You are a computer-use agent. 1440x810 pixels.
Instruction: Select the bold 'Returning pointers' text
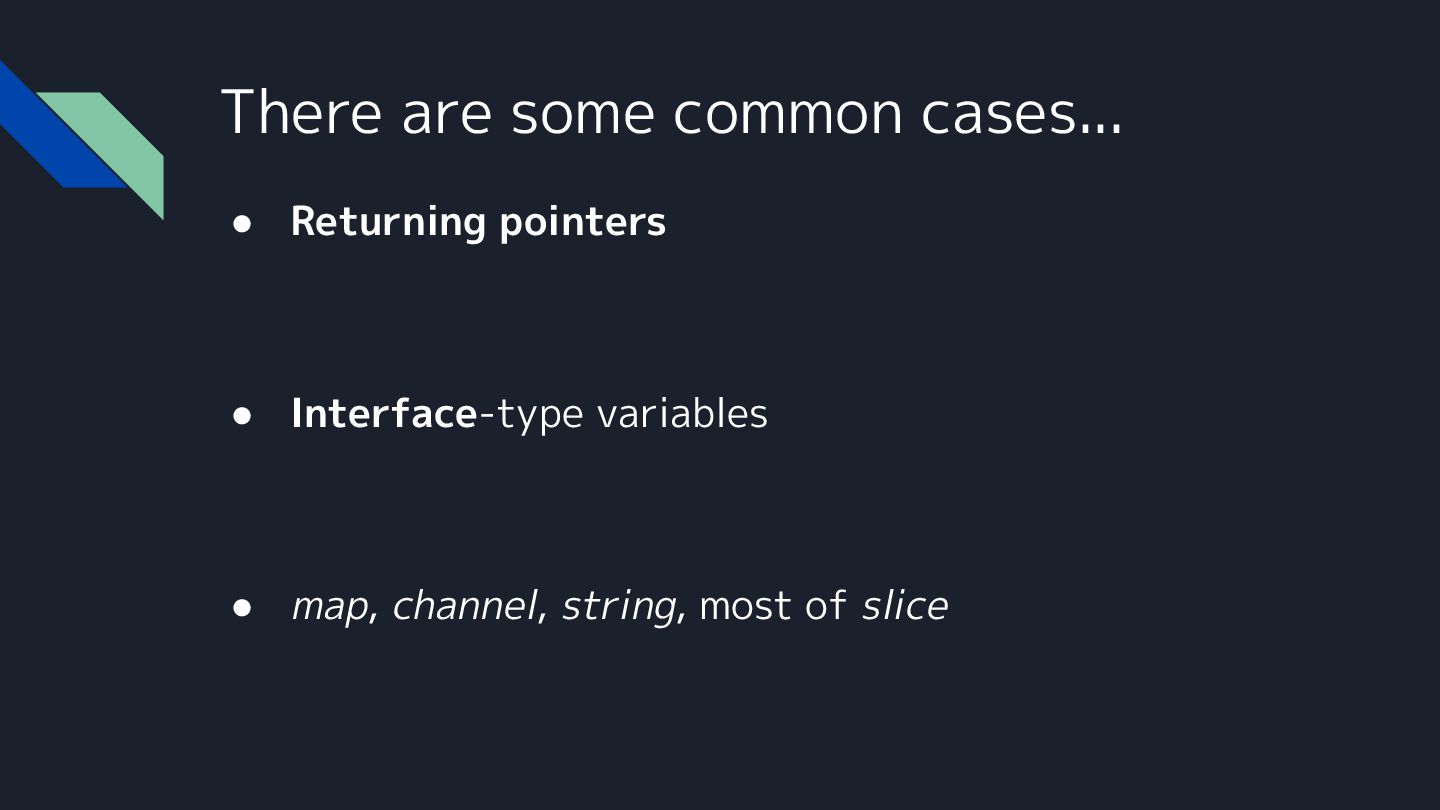tap(477, 222)
